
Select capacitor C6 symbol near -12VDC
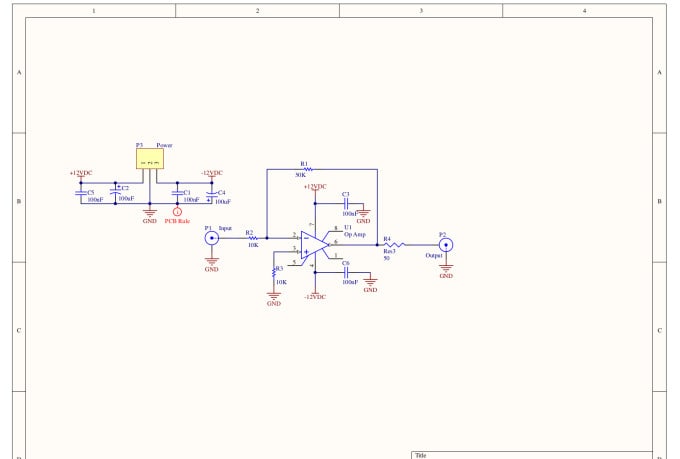(346, 272)
